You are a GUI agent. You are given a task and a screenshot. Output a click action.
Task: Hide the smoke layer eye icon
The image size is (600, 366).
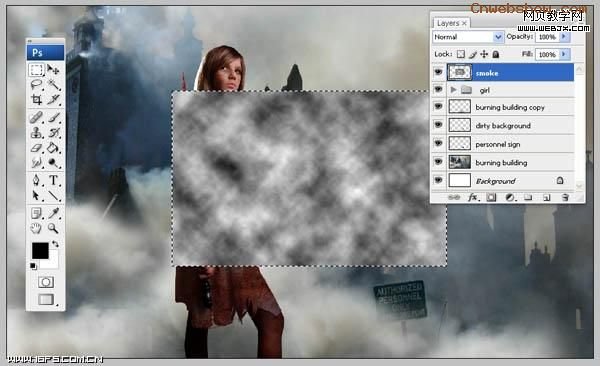[439, 72]
